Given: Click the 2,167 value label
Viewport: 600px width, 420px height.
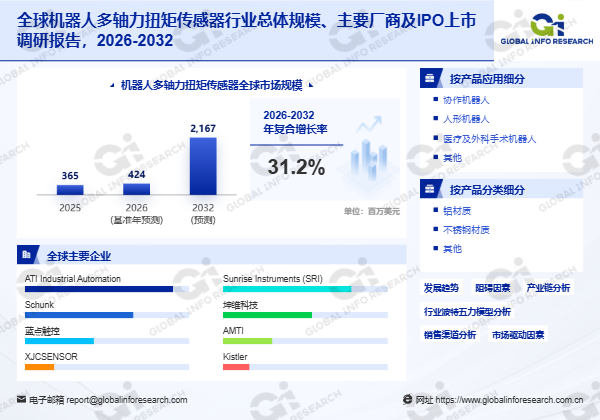Looking at the screenshot, I should point(203,128).
